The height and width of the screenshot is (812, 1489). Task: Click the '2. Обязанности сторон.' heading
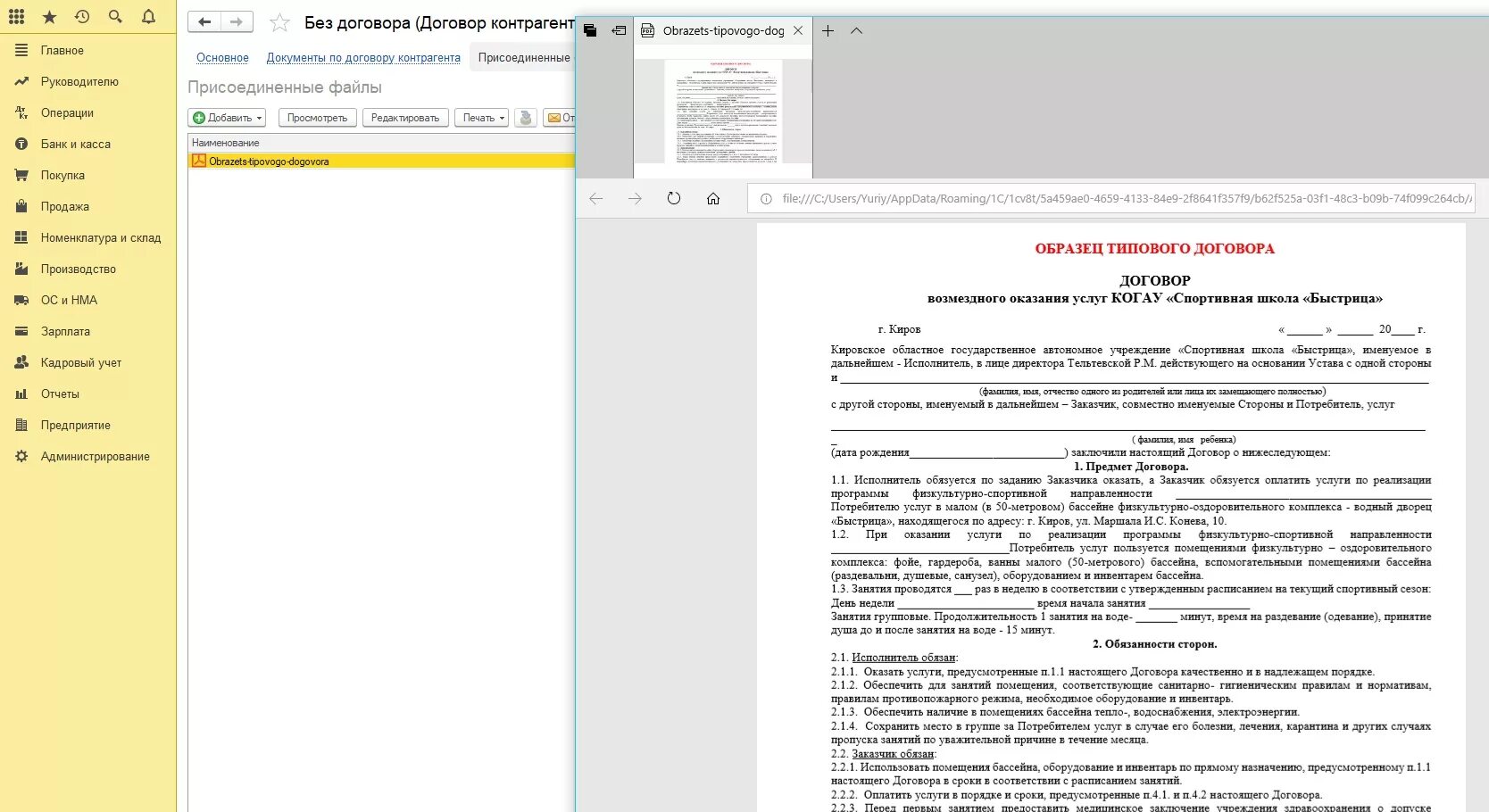point(1155,644)
